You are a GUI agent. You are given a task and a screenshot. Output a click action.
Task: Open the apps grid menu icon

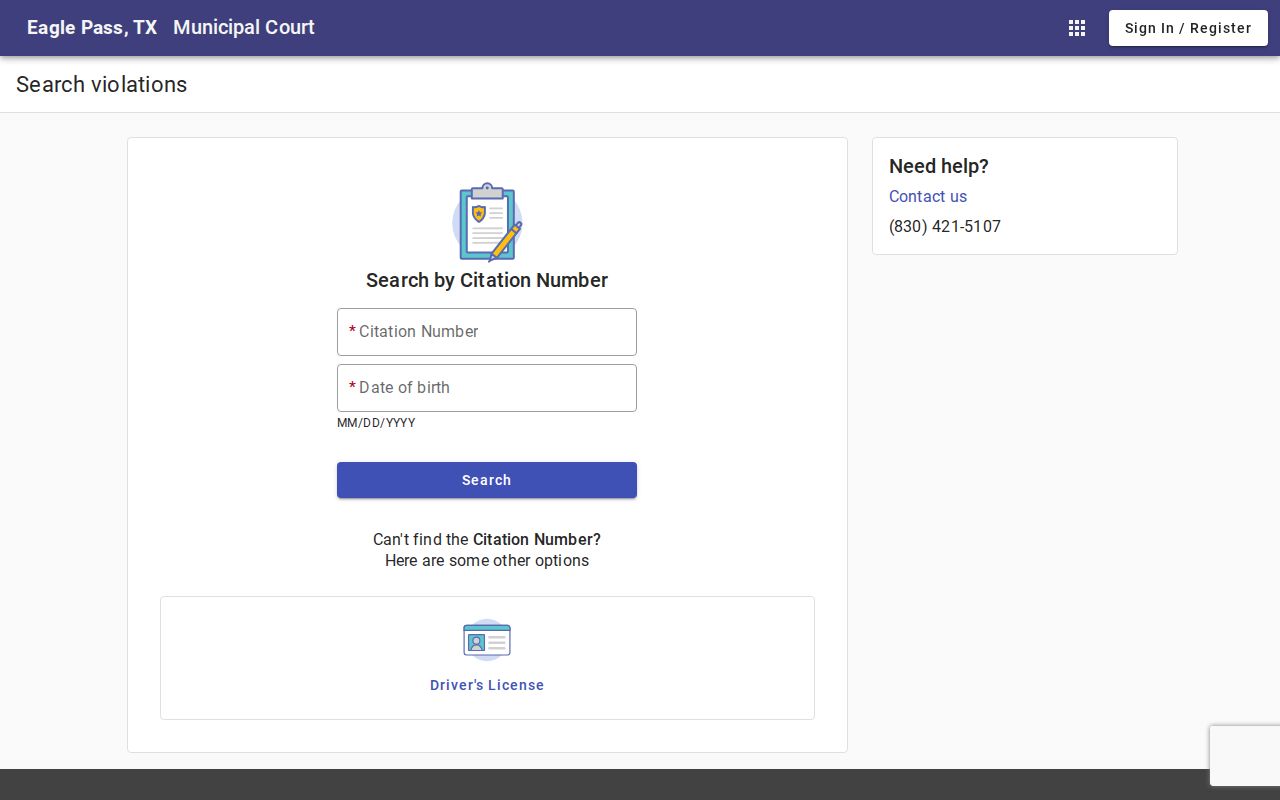tap(1077, 28)
